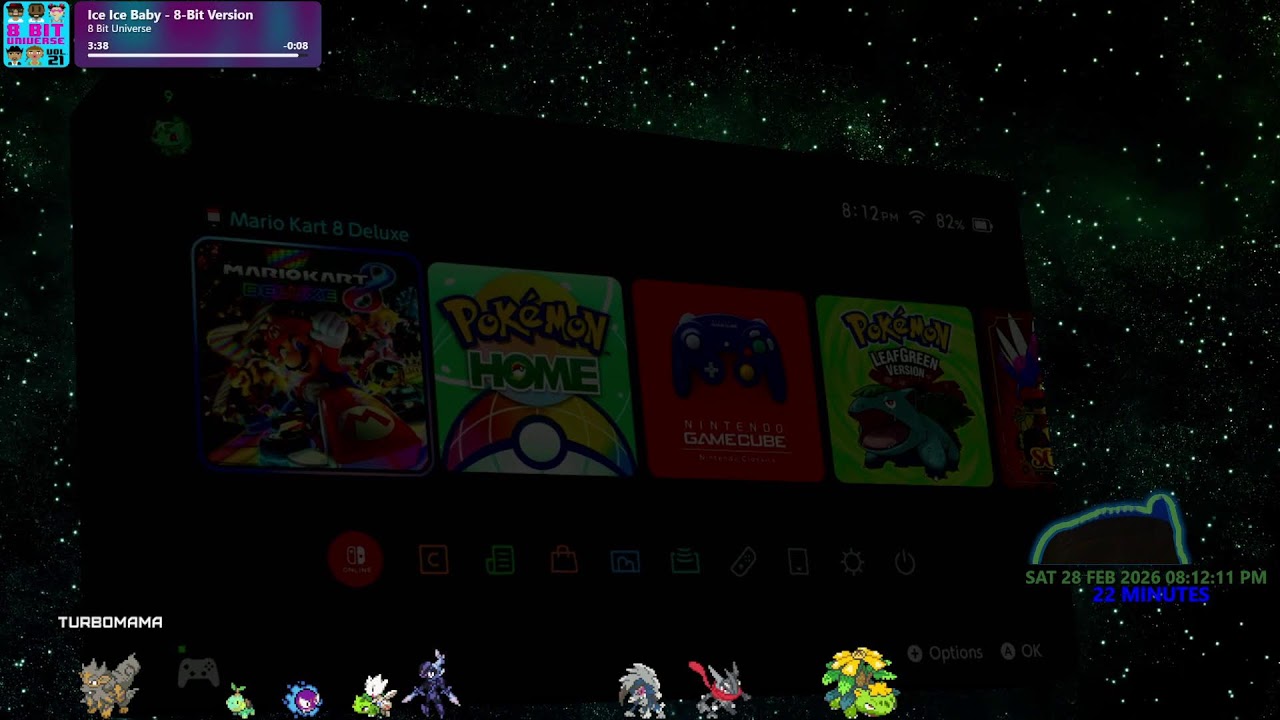Open the Controllers icon in the dock

tap(743, 563)
